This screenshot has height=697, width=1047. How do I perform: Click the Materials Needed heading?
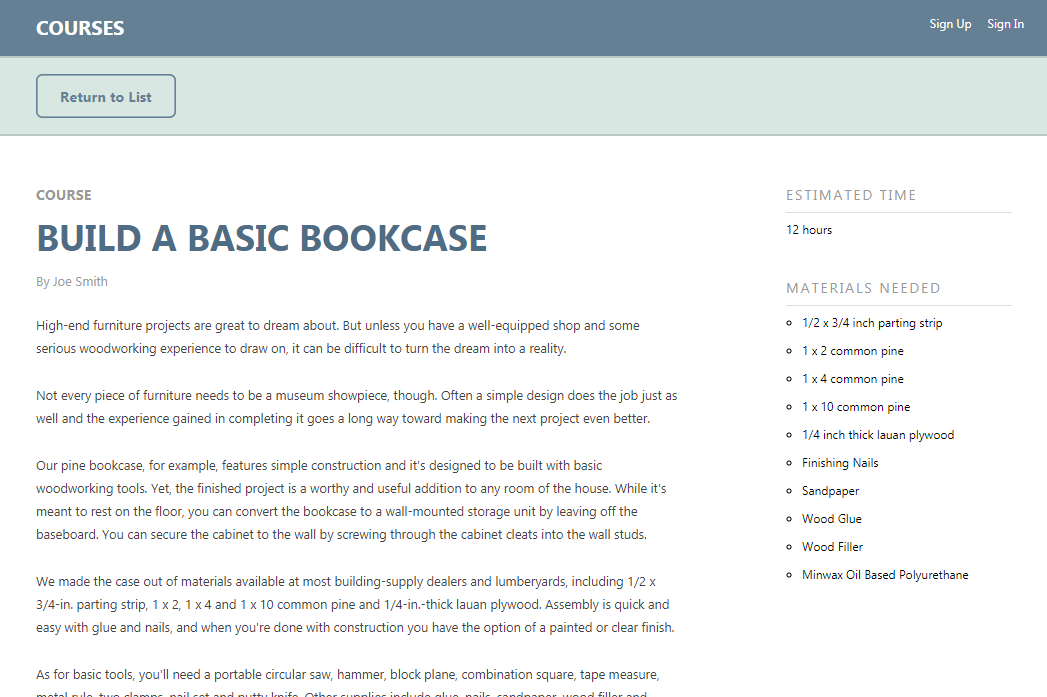(863, 288)
